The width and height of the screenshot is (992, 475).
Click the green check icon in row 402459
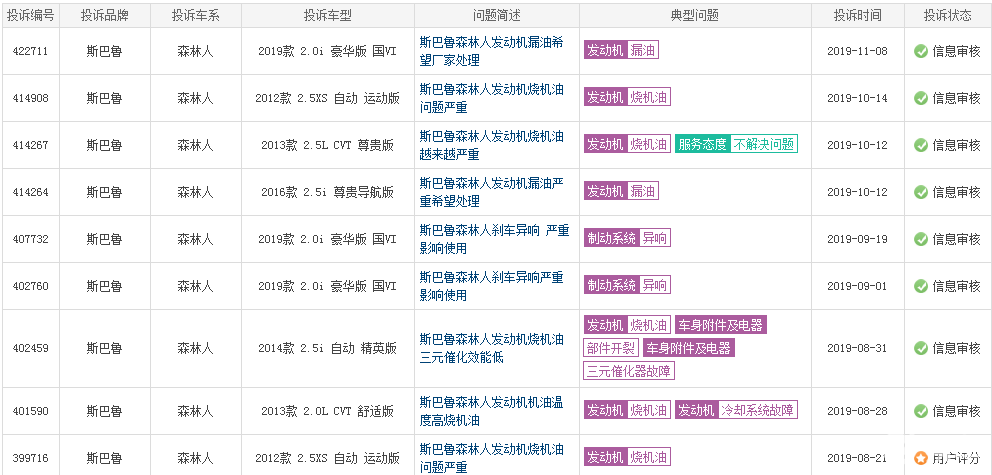coord(921,348)
